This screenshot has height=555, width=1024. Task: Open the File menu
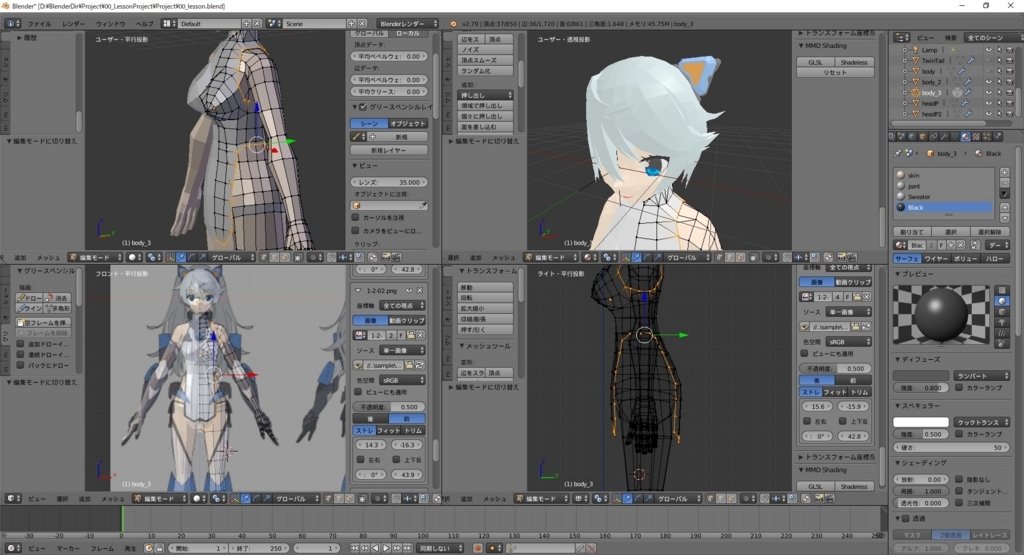[x=39, y=24]
